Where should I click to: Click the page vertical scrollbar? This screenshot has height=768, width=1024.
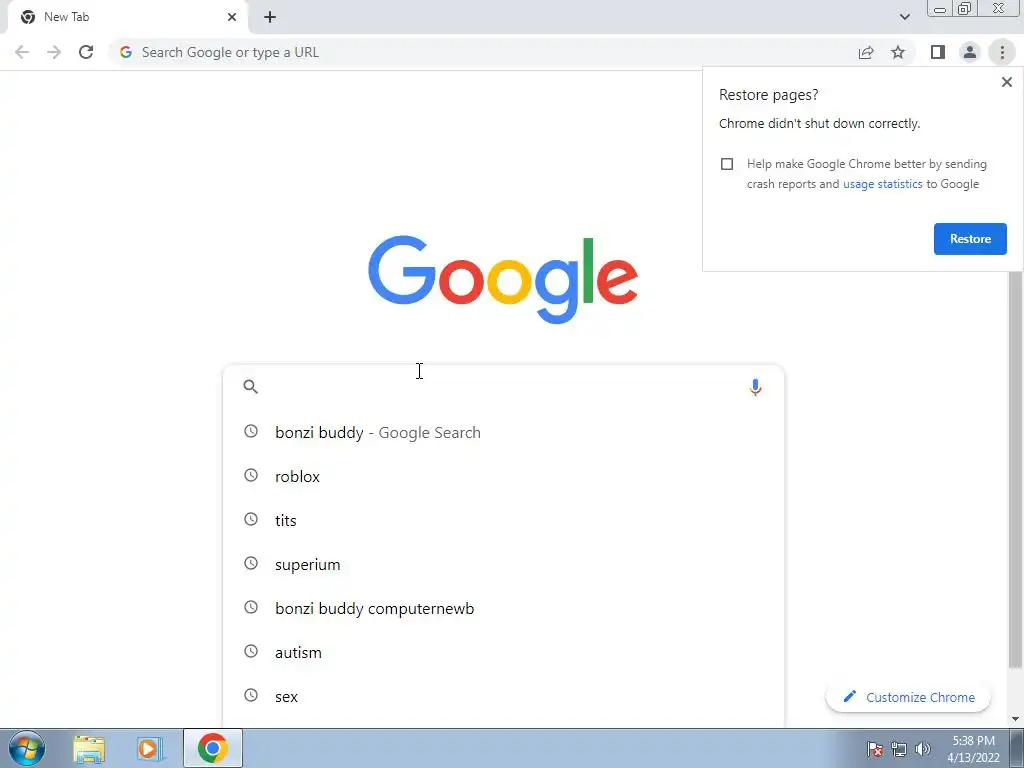point(1016,470)
